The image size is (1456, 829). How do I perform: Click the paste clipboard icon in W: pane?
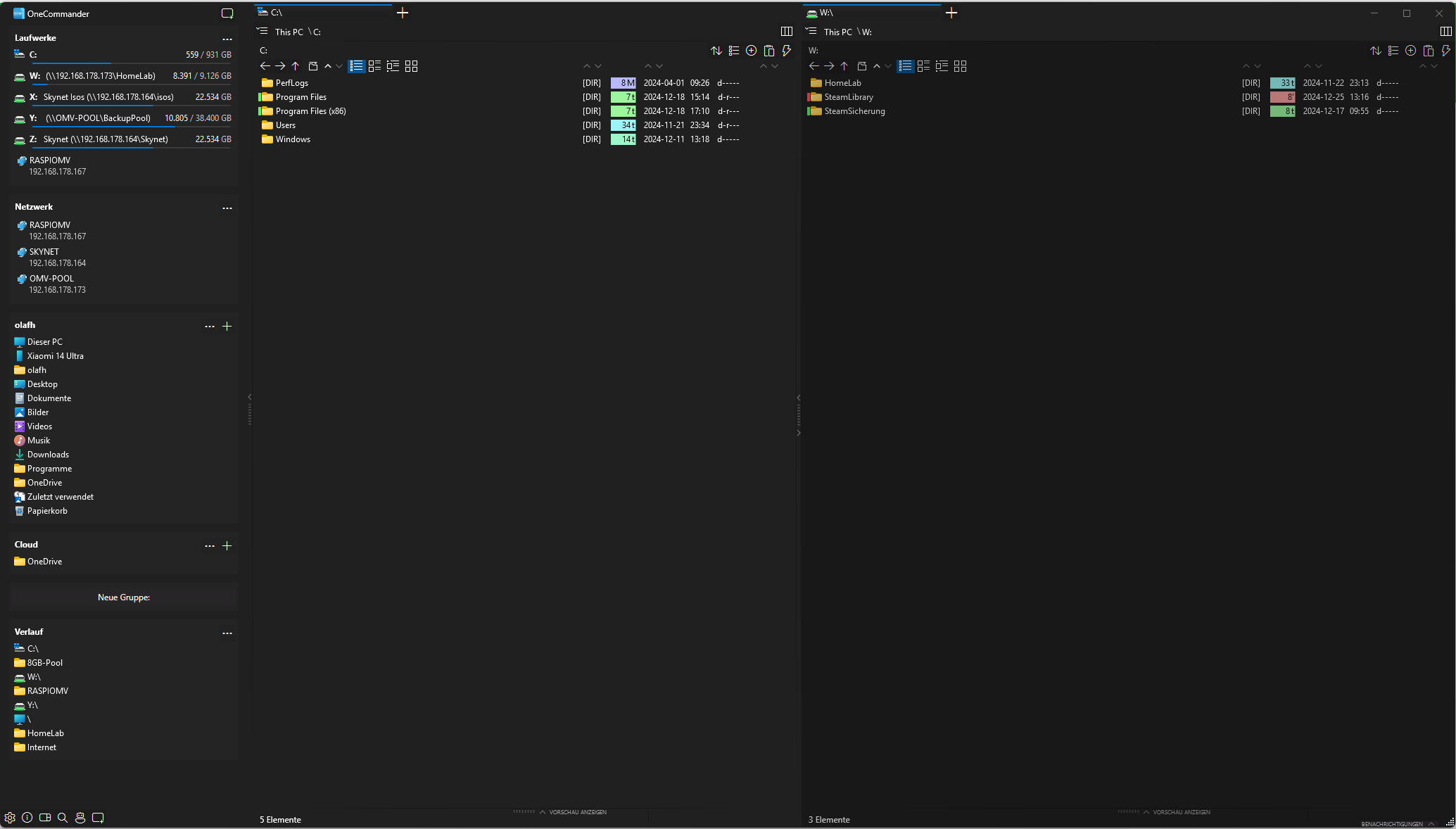click(1429, 51)
